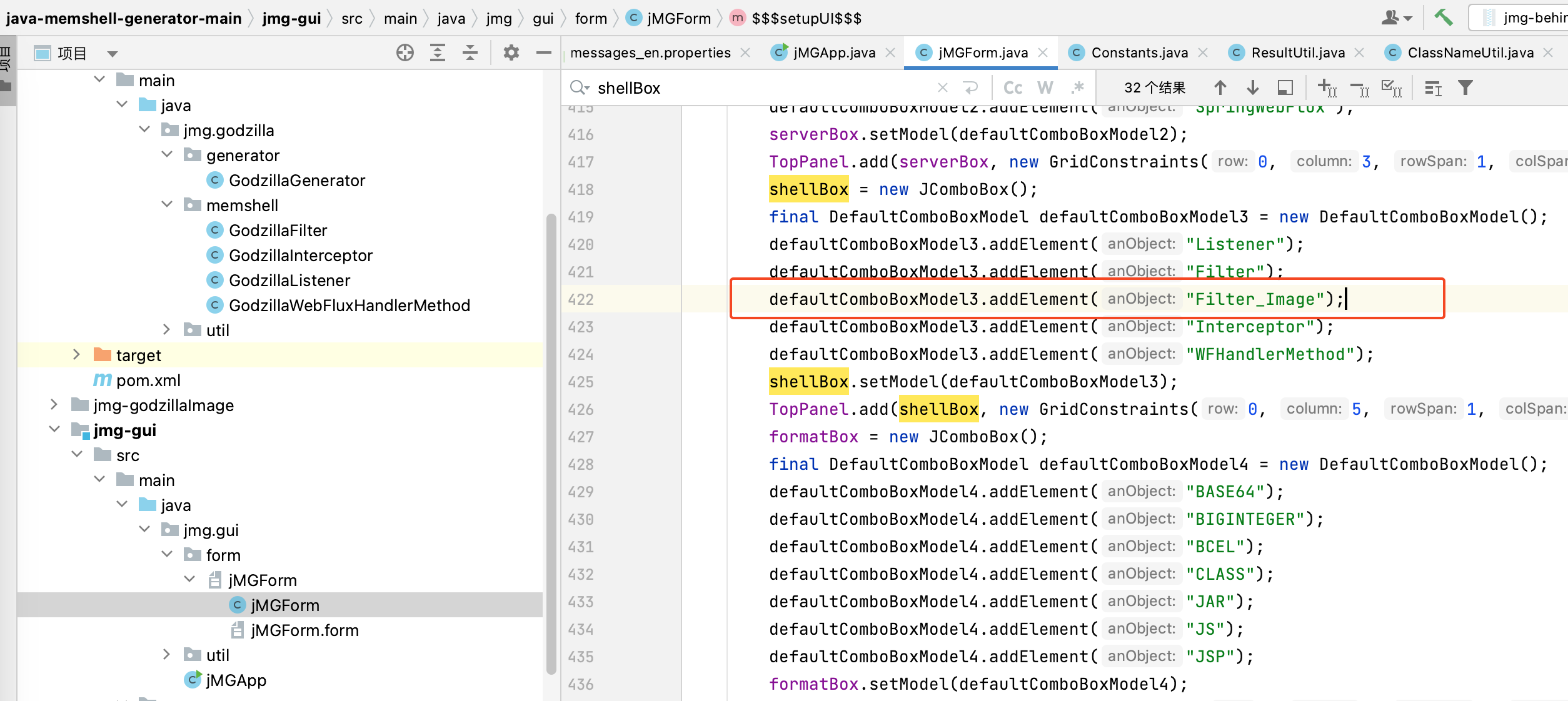
Task: Click the expand all icon in project panel
Action: coord(438,53)
